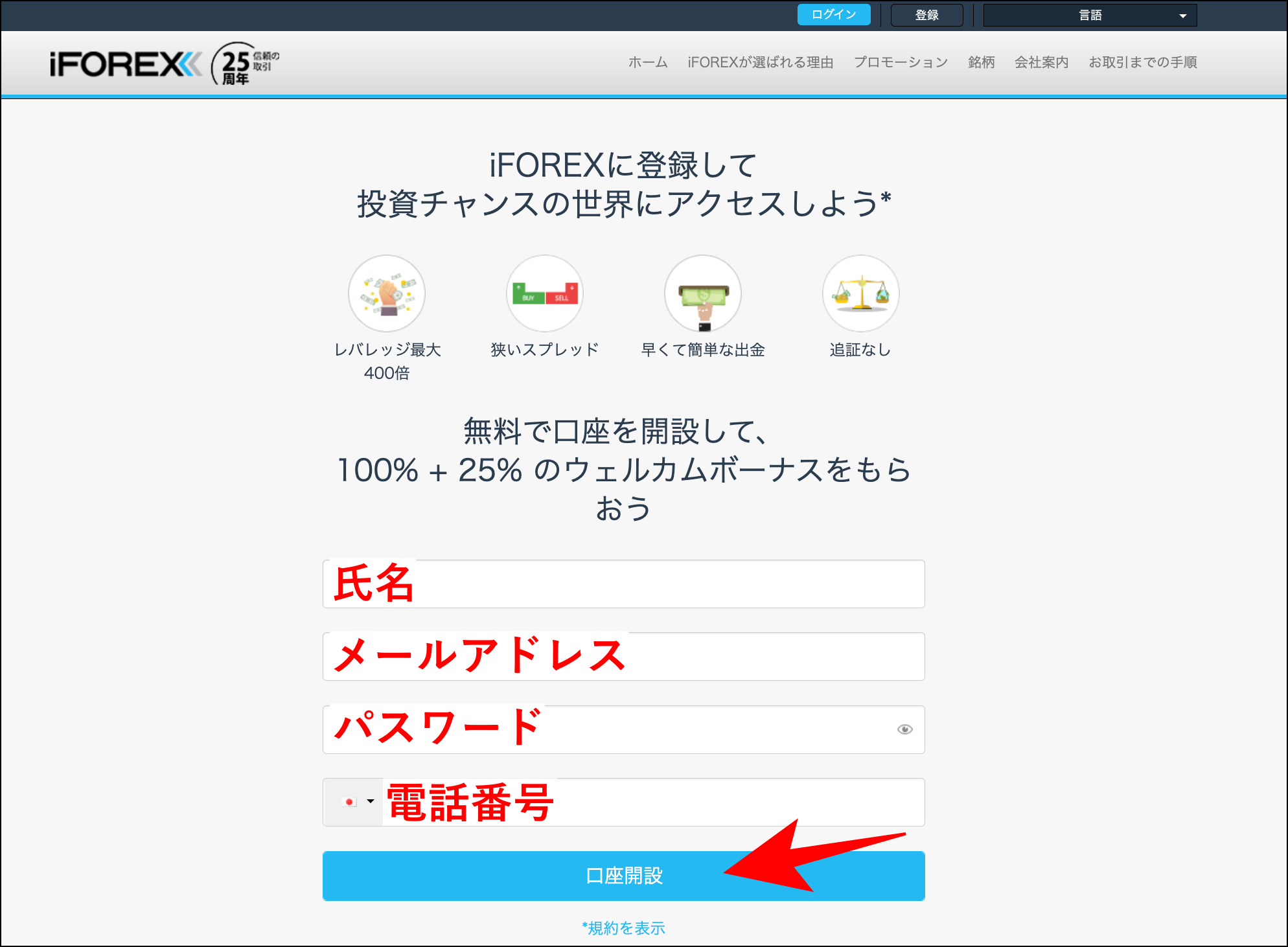
Task: Click the Japan flag icon in phone field
Action: click(x=349, y=802)
